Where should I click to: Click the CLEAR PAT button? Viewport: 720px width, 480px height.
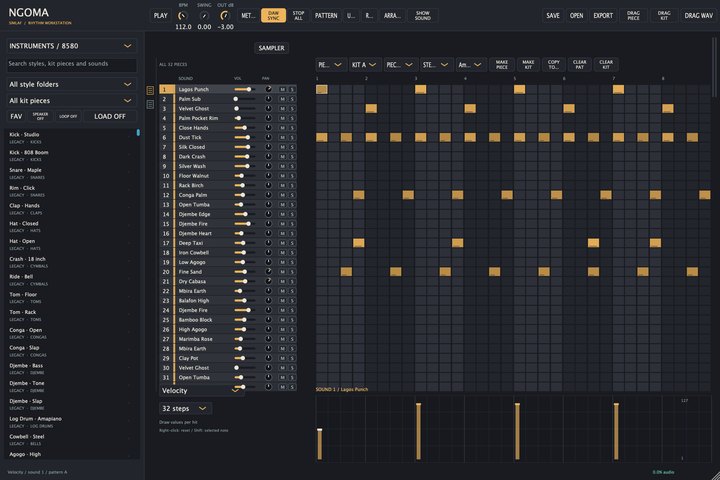(579, 65)
